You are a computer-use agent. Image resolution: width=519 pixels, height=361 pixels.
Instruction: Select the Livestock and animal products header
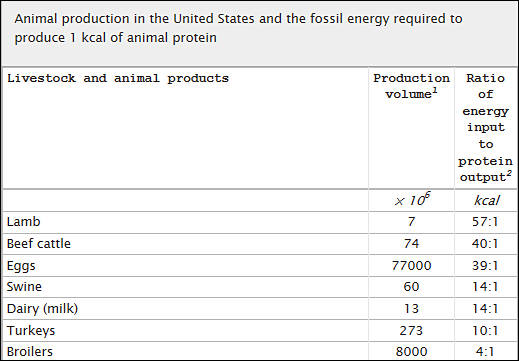[x=118, y=79]
